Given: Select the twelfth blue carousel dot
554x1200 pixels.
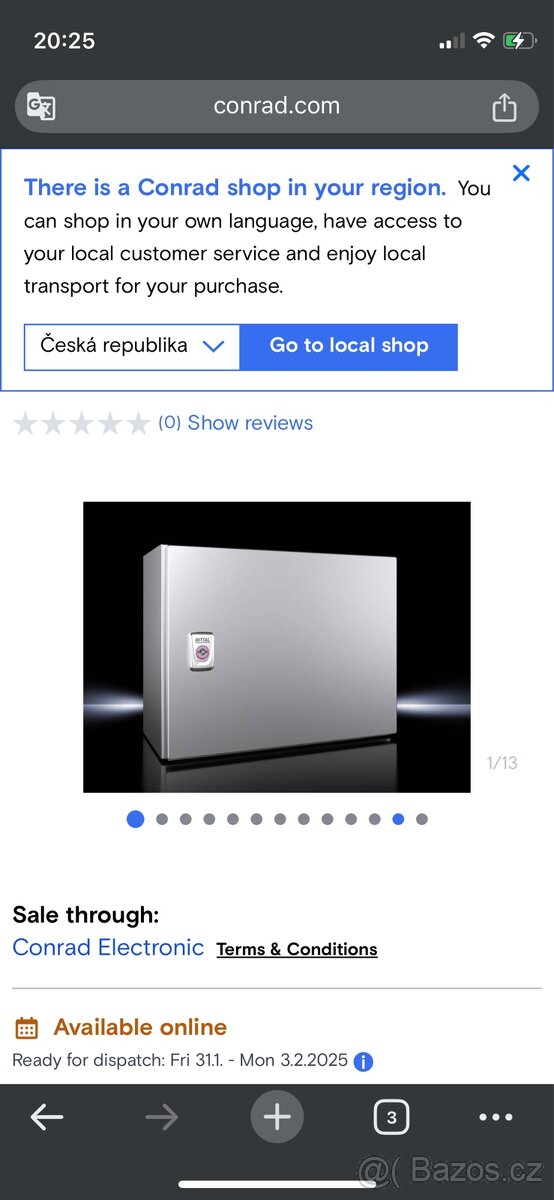Looking at the screenshot, I should click(398, 819).
